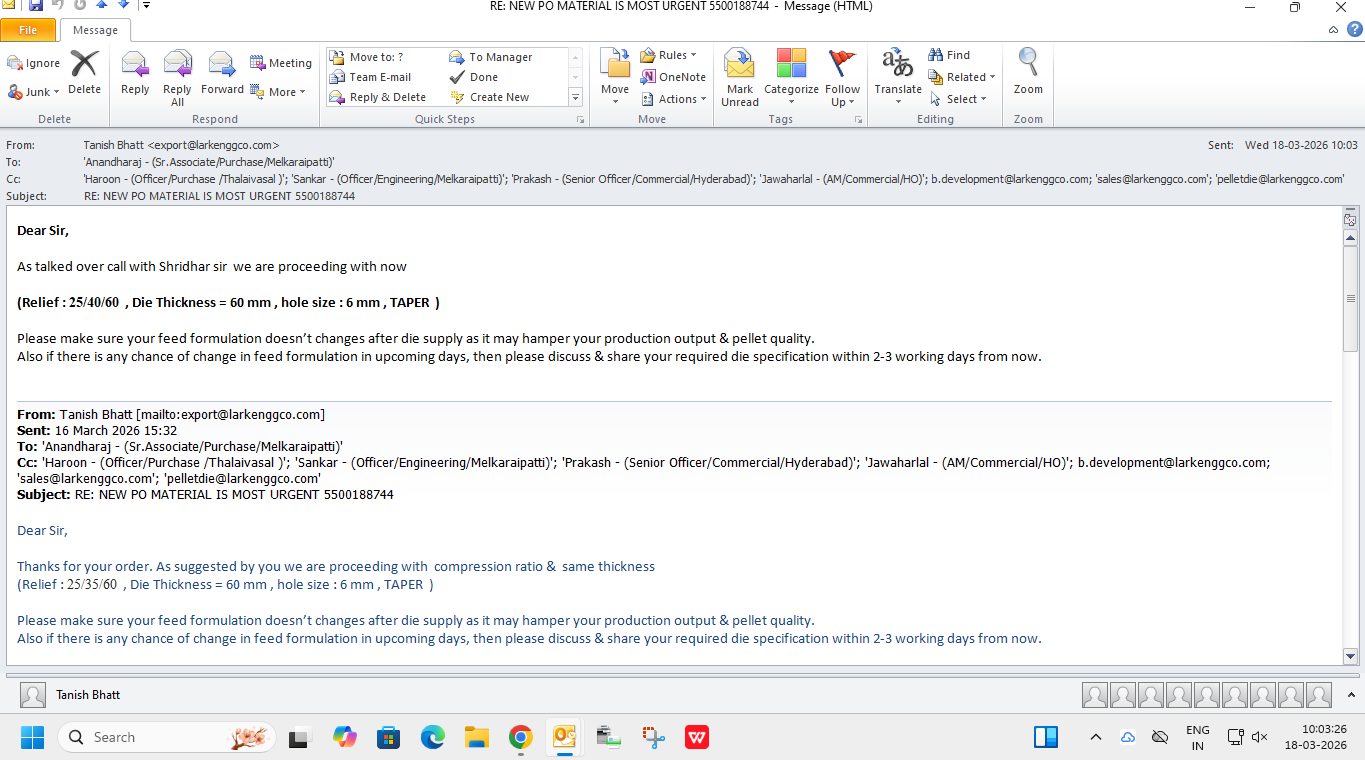Create a Meeting from this email

coord(281,63)
